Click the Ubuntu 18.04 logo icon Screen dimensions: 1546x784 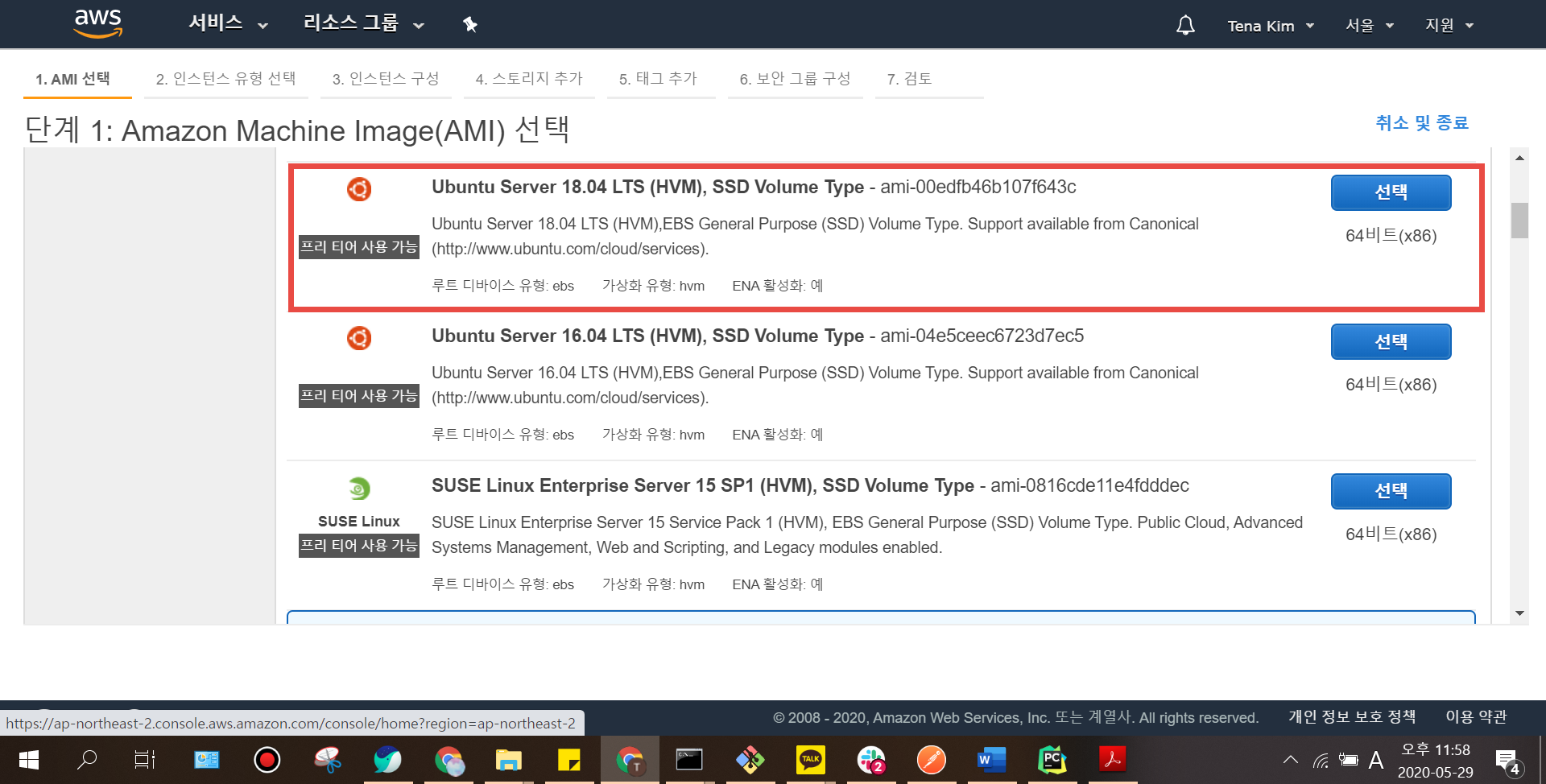pos(359,189)
